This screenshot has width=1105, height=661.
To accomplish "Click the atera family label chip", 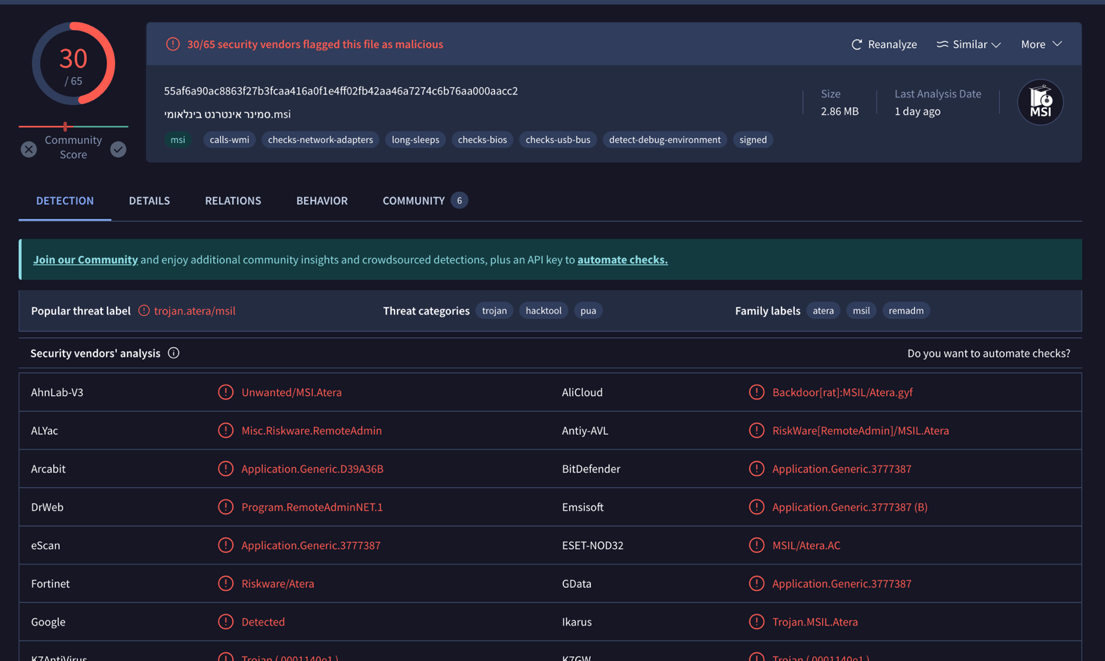I will point(823,311).
